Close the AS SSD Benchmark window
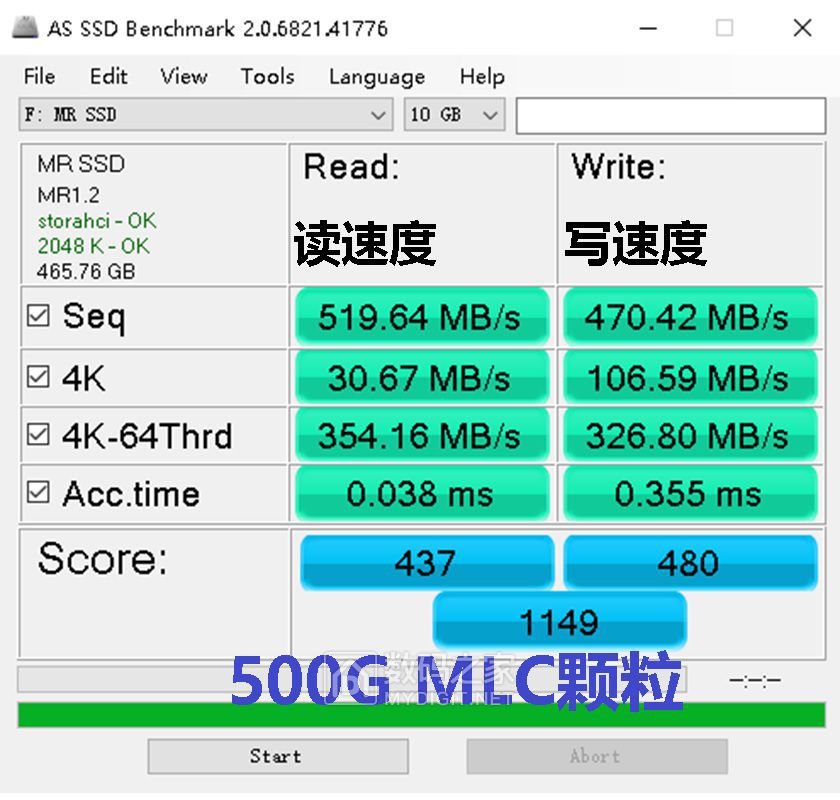Viewport: 840px width, 800px height. point(801,28)
